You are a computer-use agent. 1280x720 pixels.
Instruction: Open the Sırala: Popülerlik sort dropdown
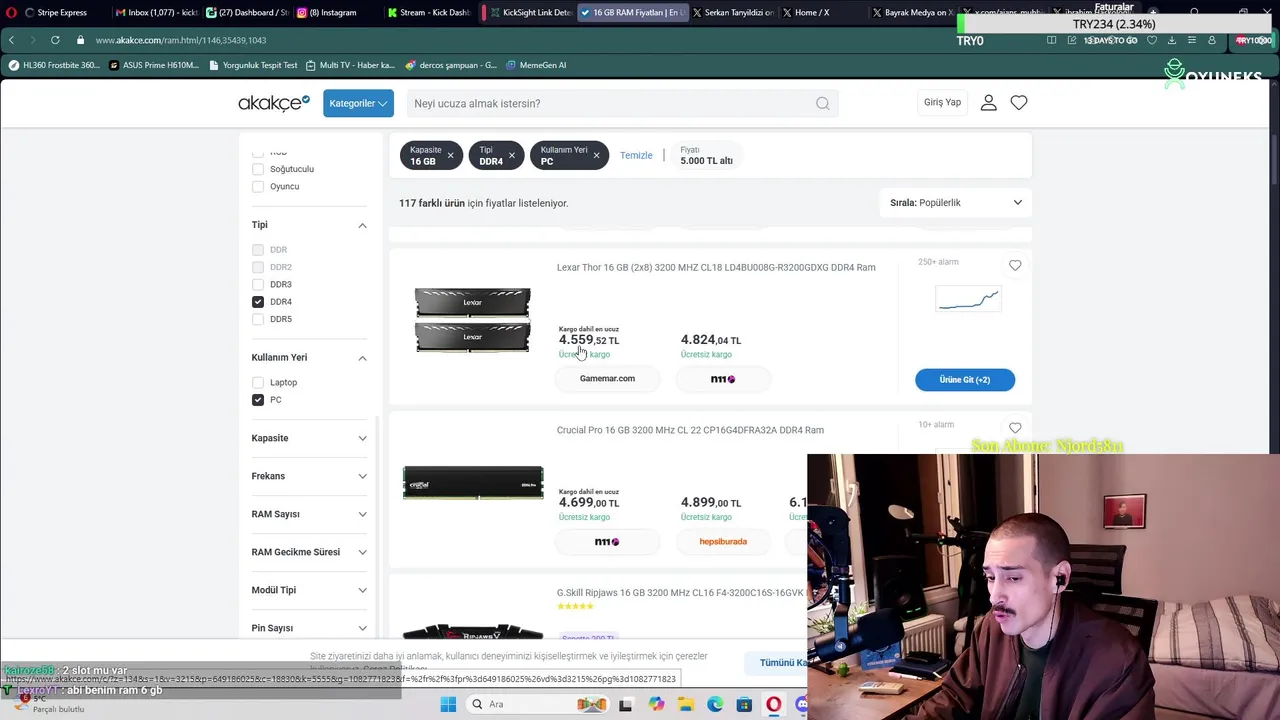click(956, 203)
